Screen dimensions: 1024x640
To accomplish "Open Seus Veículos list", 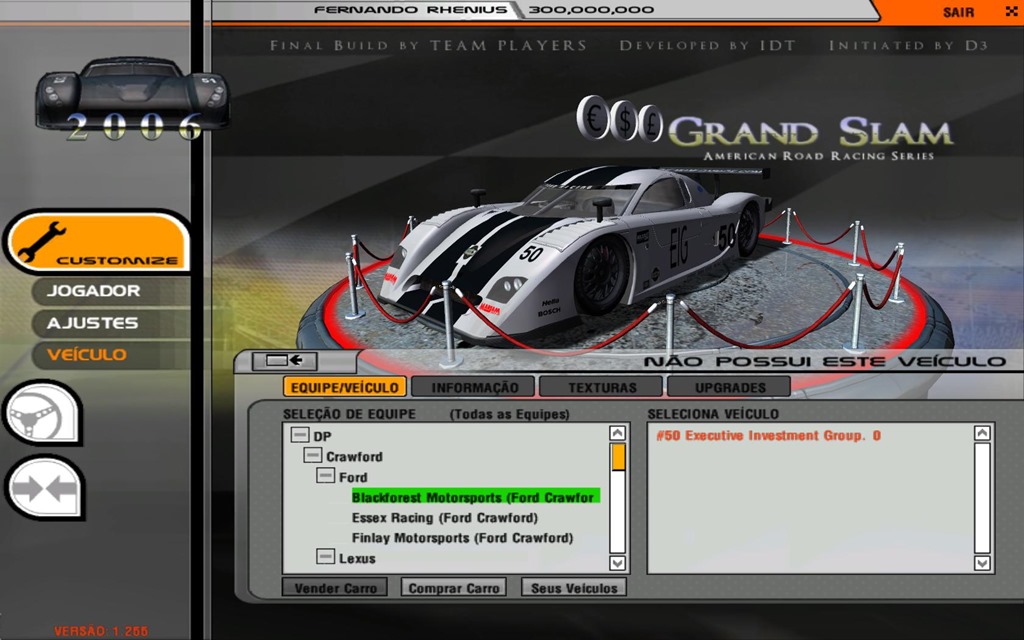I will 574,588.
